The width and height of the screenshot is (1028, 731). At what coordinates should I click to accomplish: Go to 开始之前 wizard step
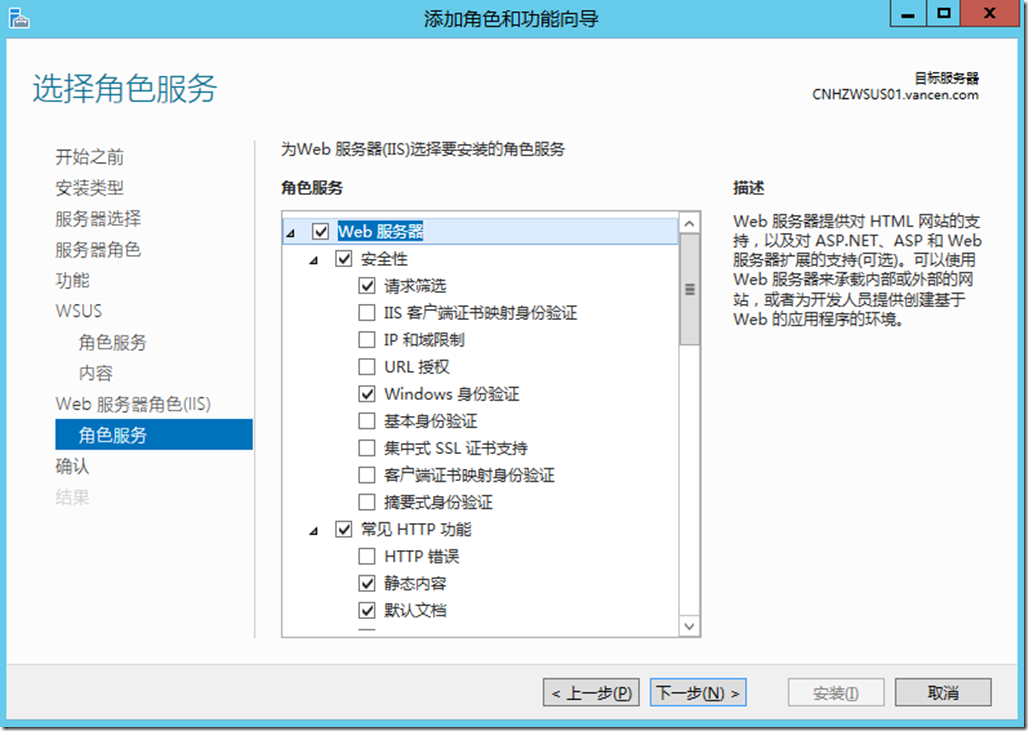point(90,157)
